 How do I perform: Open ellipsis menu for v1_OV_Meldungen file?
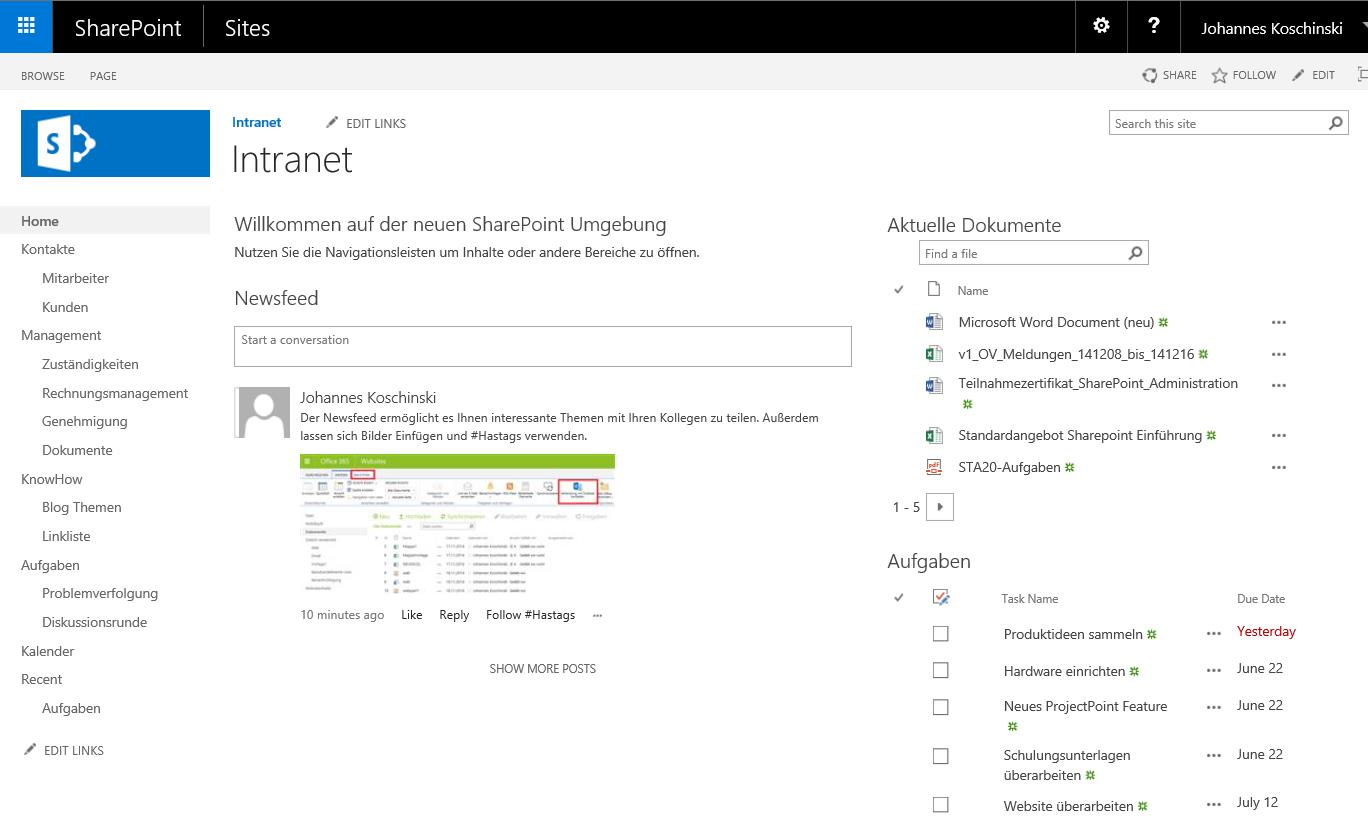[x=1278, y=355]
